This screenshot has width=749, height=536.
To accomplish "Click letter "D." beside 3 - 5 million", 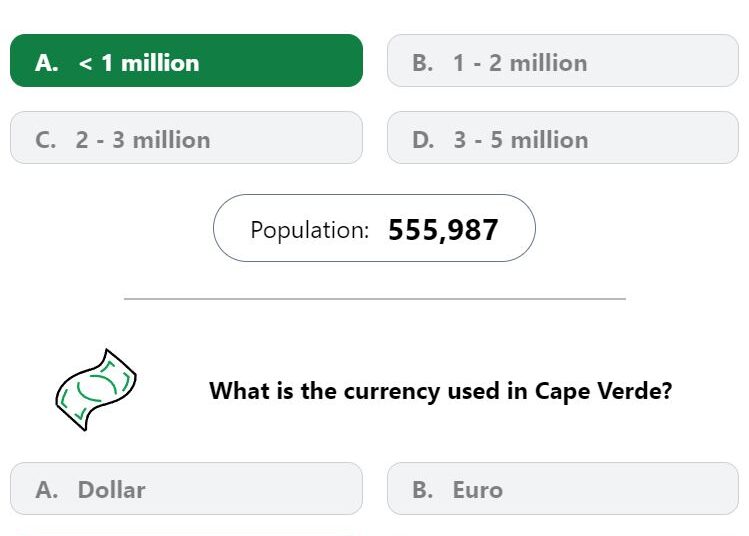I will point(423,139).
